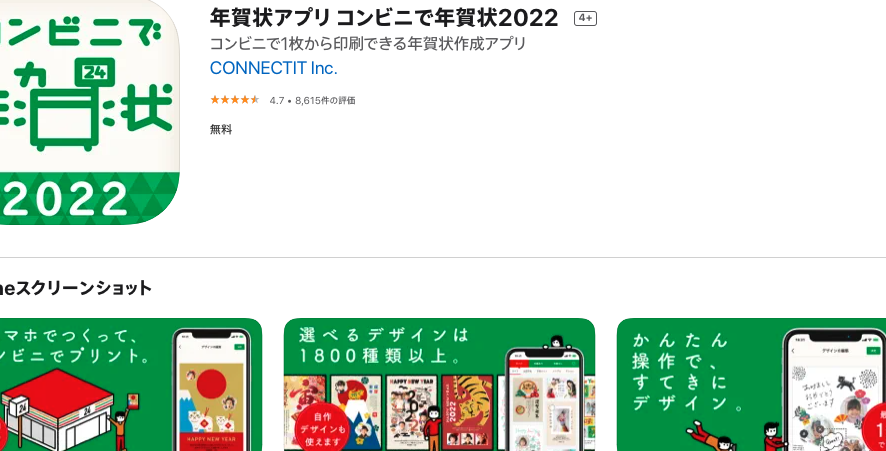Image resolution: width=886 pixels, height=451 pixels.
Task: Open the CONNECTIT Inc. developer link
Action: click(273, 68)
